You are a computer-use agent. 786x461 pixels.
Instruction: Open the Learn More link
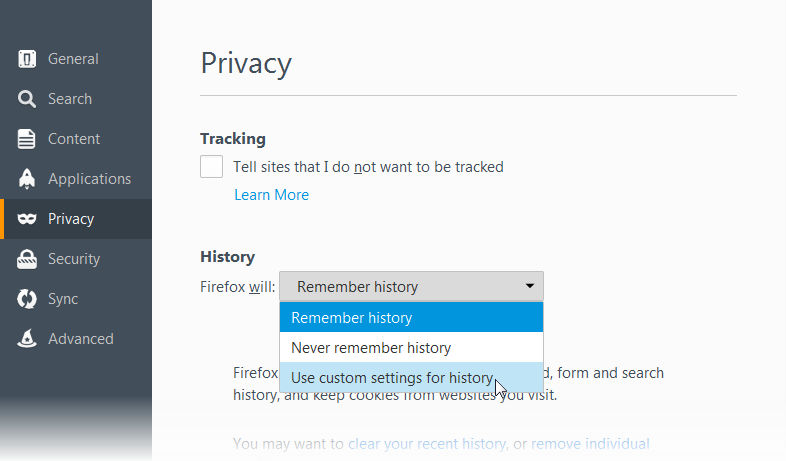point(271,195)
